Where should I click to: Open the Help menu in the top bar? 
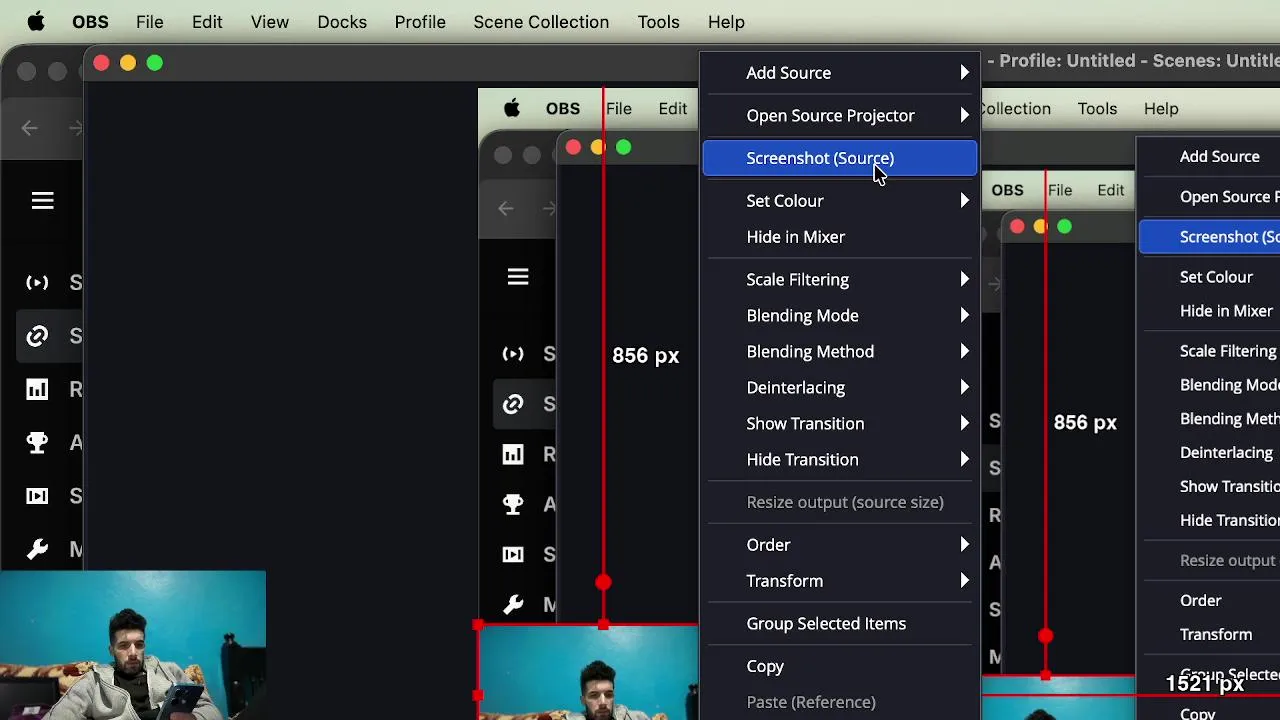pos(726,22)
